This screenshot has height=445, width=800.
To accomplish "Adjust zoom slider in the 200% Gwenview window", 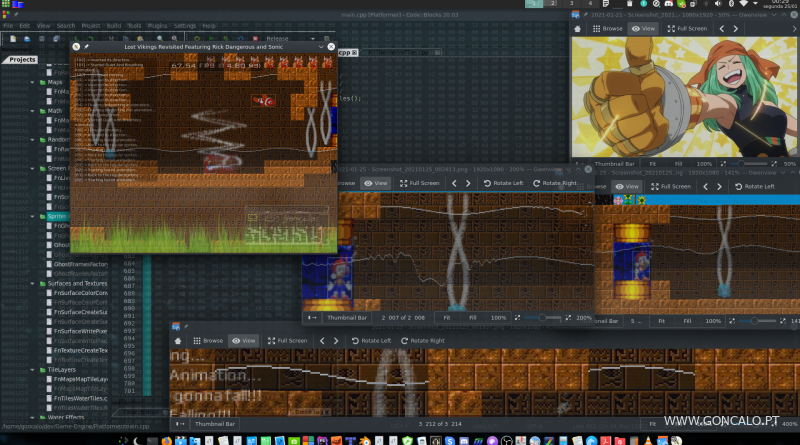I will [x=542, y=318].
